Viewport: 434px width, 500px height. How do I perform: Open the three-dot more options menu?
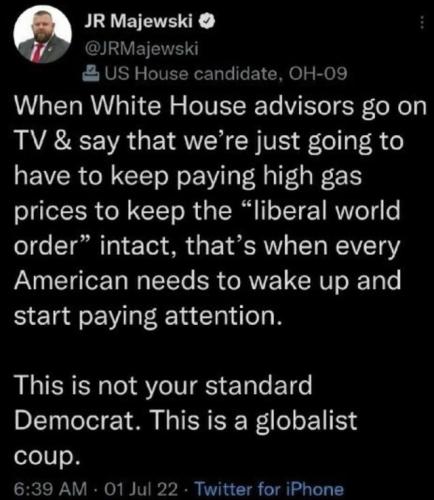pyautogui.click(x=422, y=23)
